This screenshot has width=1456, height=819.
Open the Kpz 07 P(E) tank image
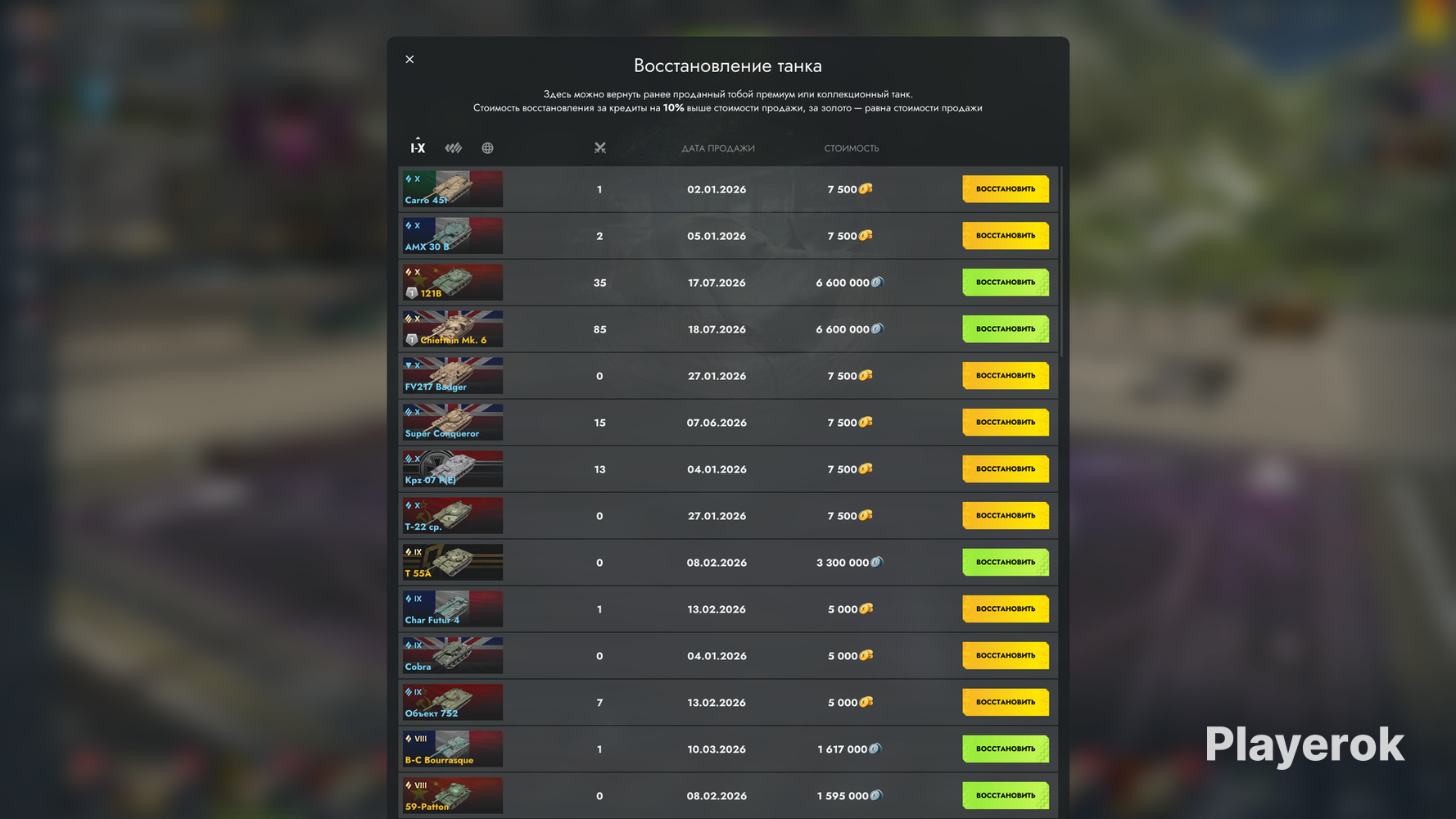point(452,469)
